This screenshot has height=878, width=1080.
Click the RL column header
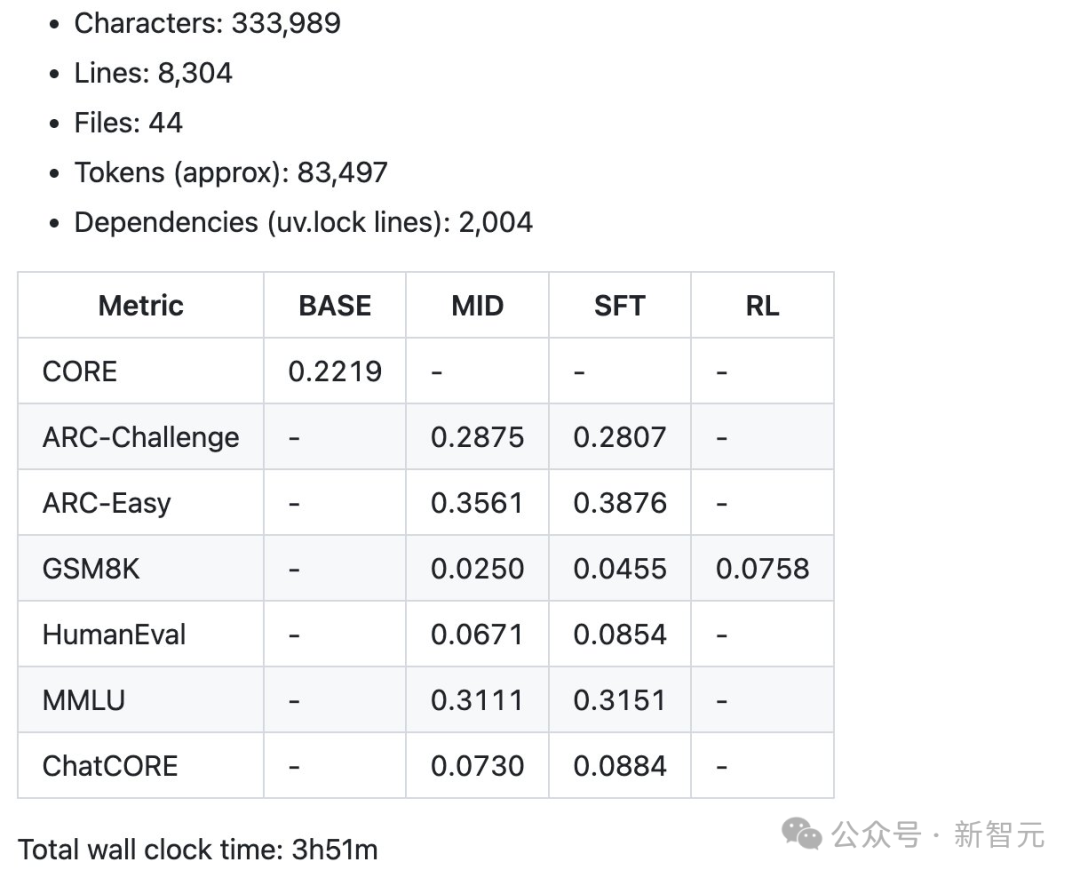click(x=761, y=305)
